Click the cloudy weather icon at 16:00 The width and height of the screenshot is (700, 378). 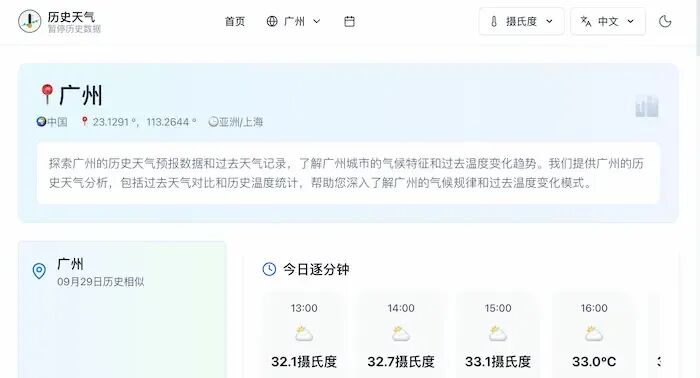pos(594,333)
